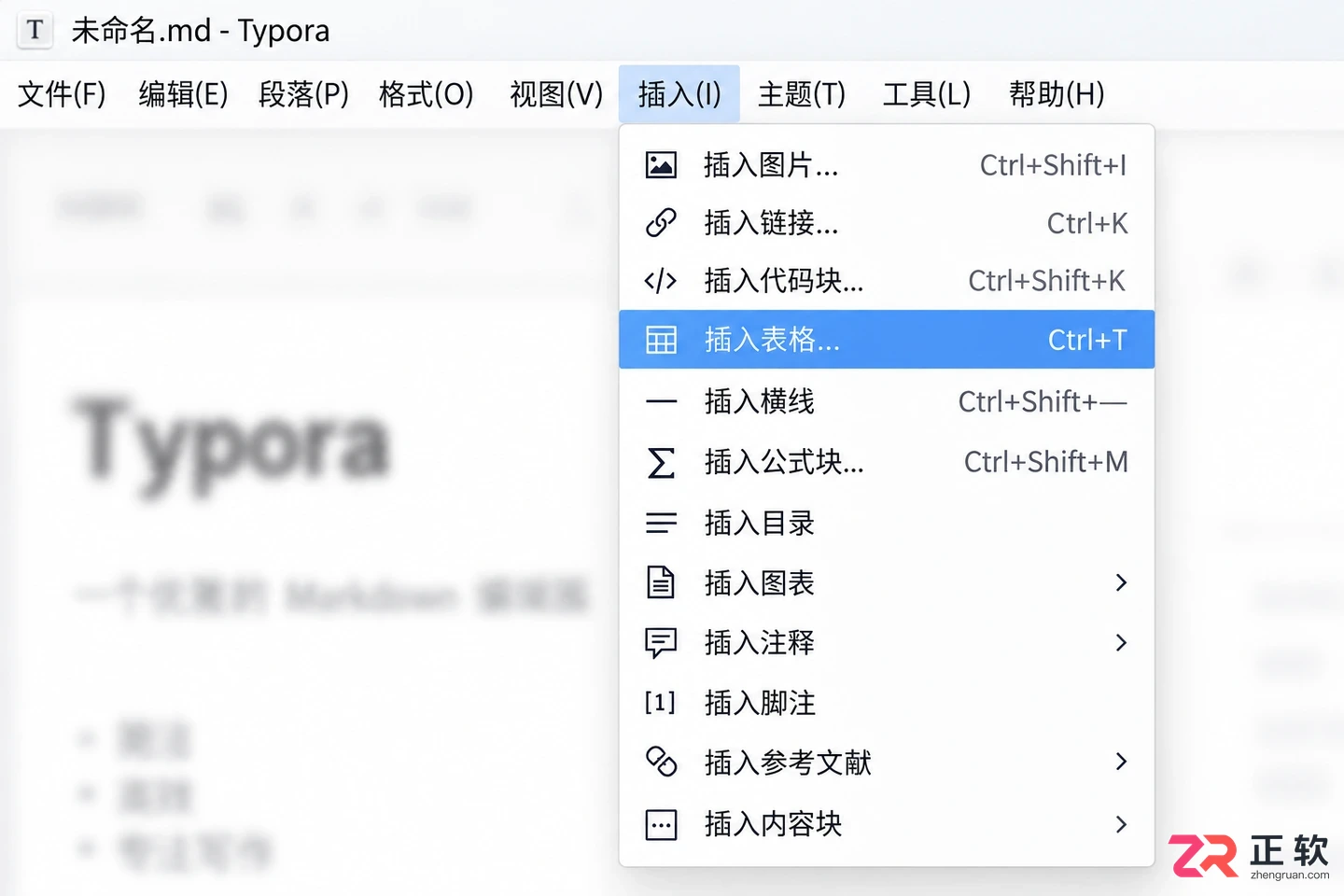Open the 帮助(H) menu
Image resolution: width=1344 pixels, height=896 pixels.
click(x=1057, y=94)
